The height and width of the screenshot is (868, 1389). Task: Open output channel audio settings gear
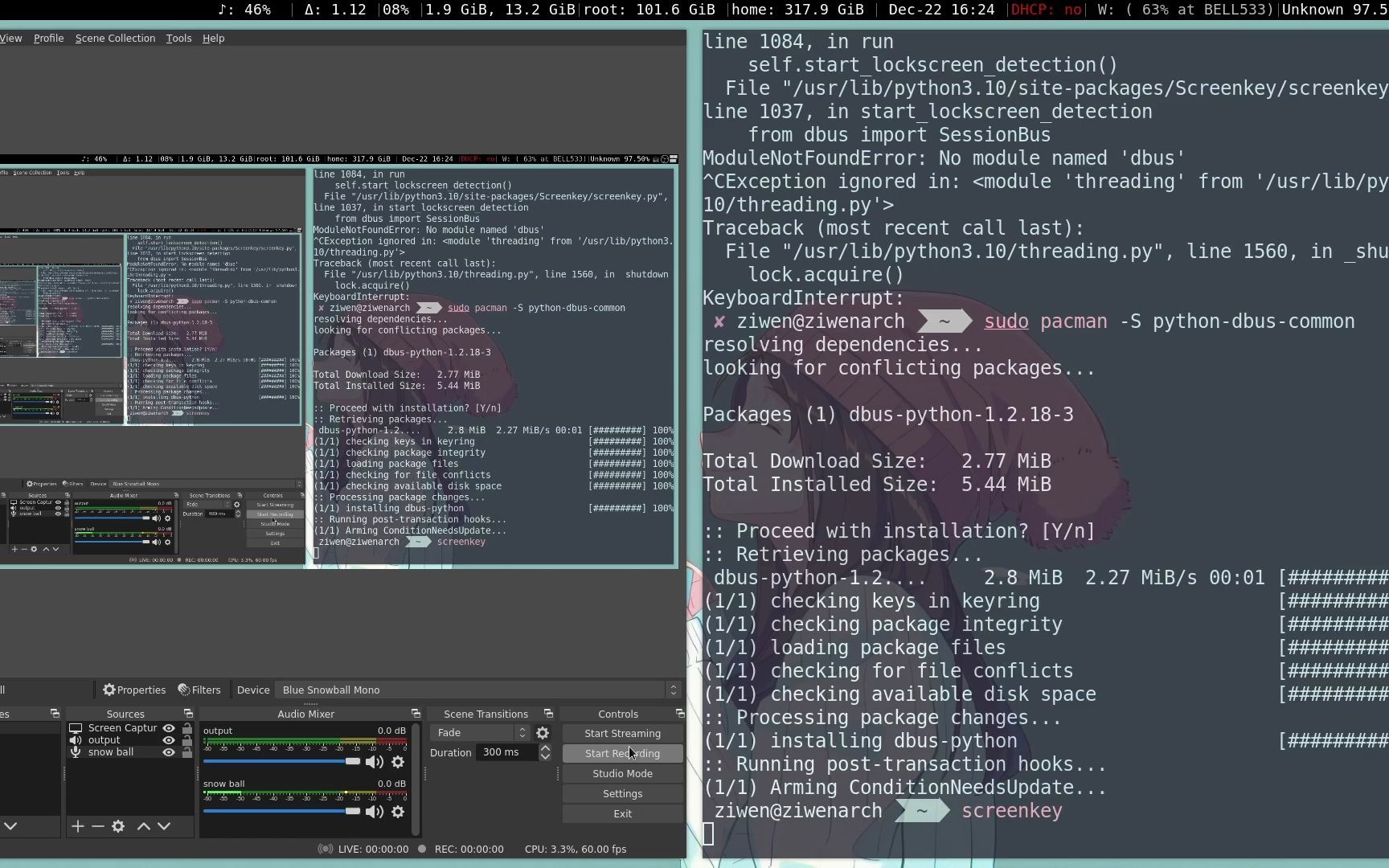[x=398, y=762]
